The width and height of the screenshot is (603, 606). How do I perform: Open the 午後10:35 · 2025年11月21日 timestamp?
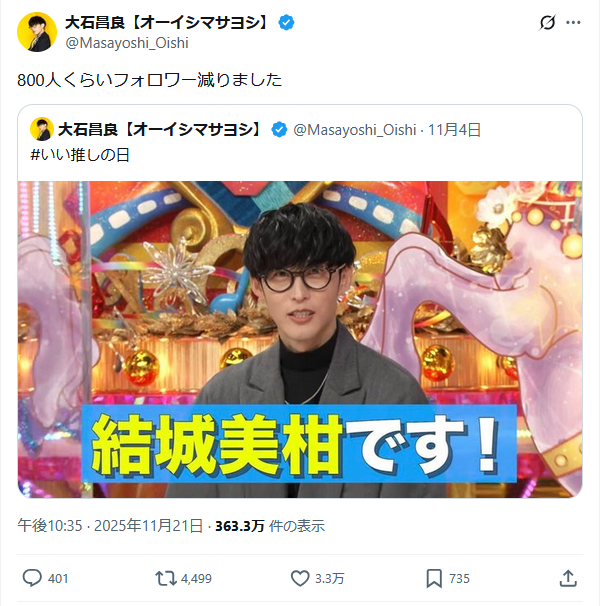tap(110, 526)
